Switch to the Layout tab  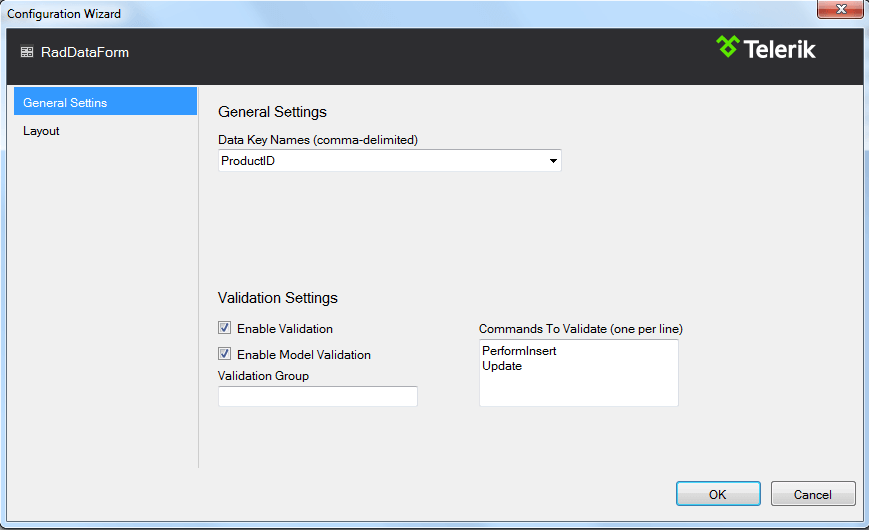pyautogui.click(x=41, y=131)
